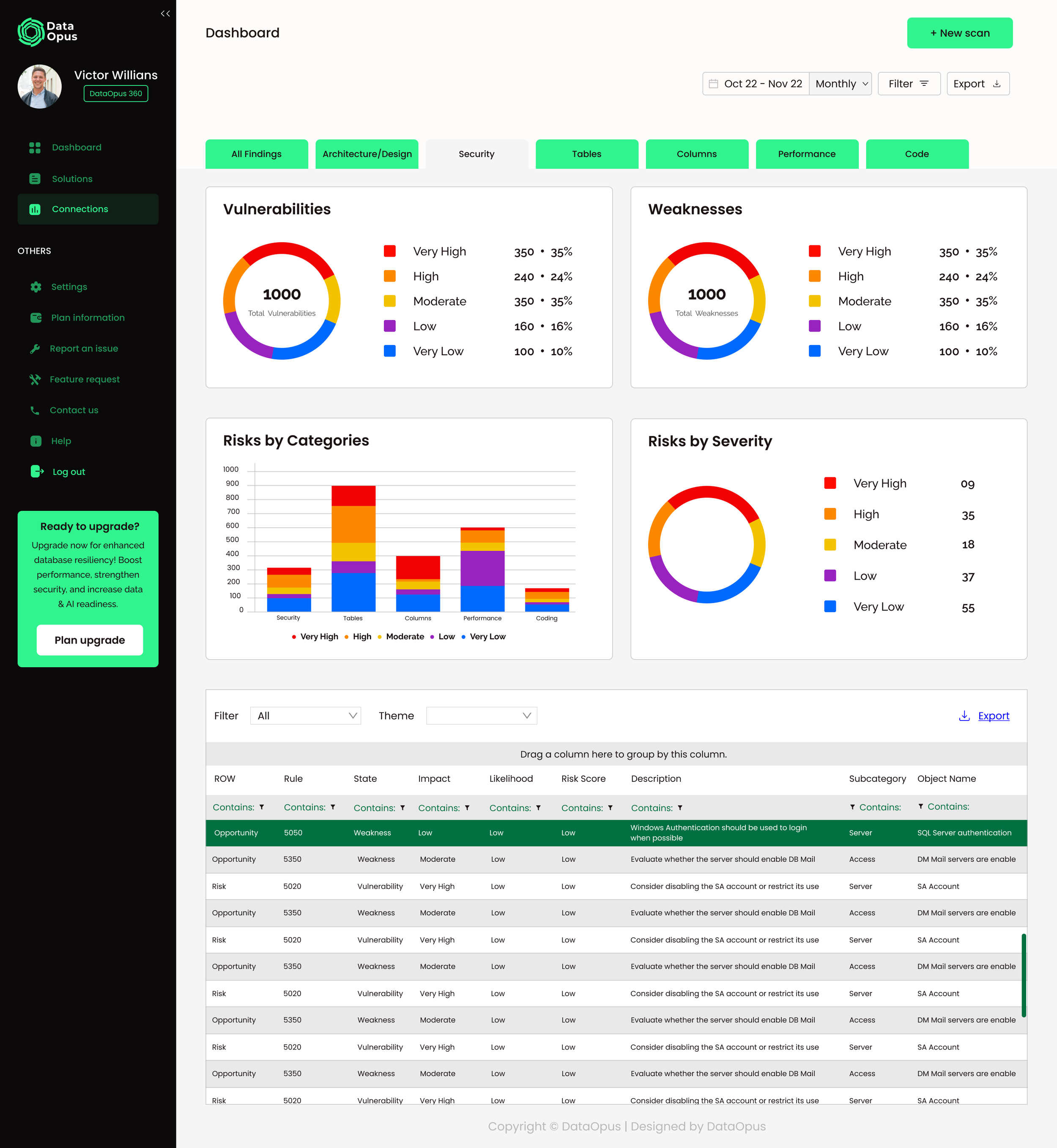
Task: Click the Plan information wallet icon
Action: pos(36,318)
